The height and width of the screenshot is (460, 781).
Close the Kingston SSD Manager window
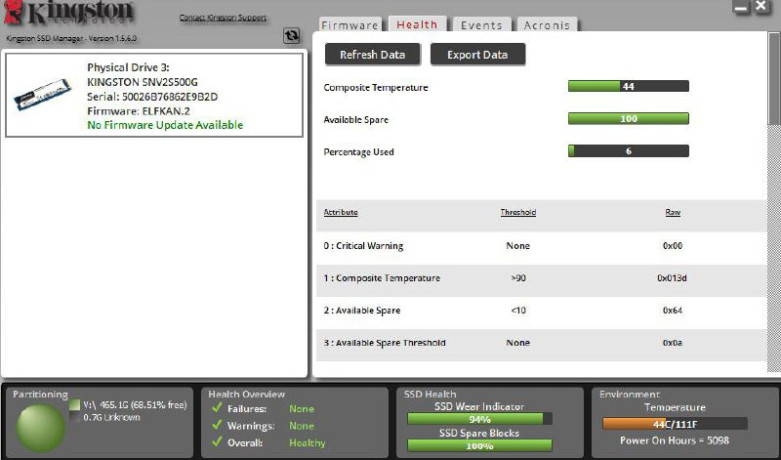pyautogui.click(x=764, y=8)
